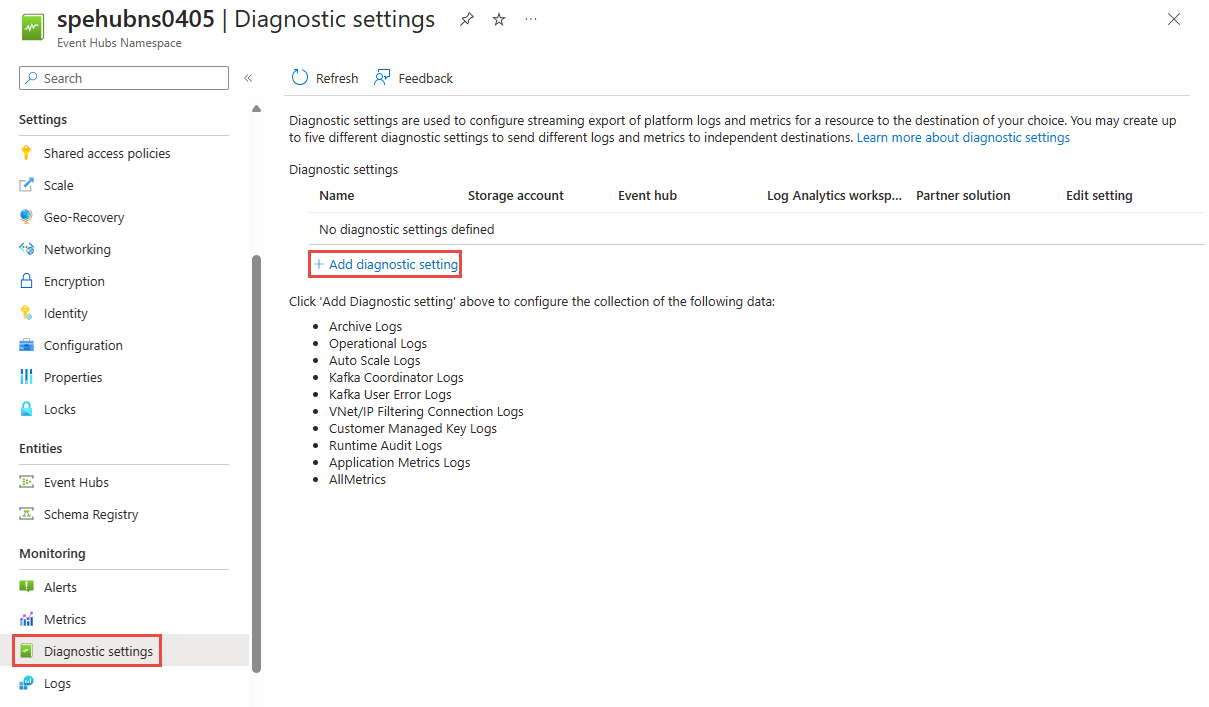Screen dimensions: 1209x707
Task: Open Scale settings page
Action: pos(58,185)
